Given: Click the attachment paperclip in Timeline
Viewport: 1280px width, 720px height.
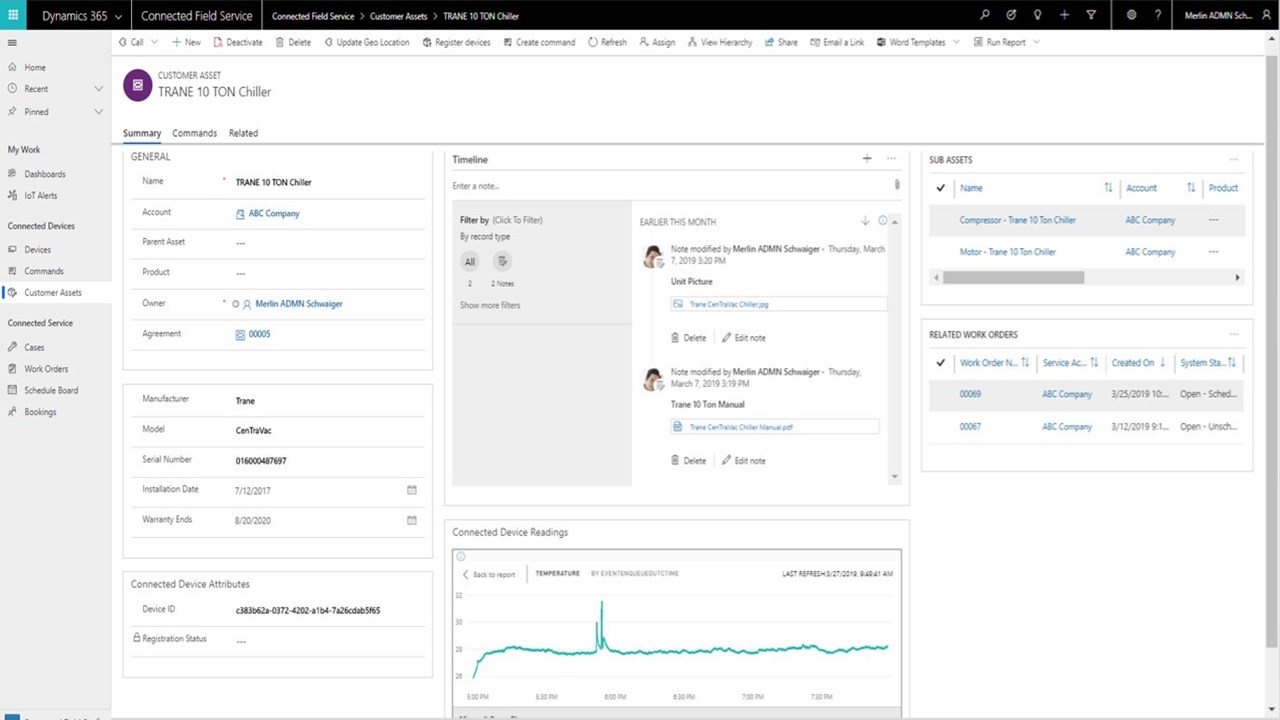Looking at the screenshot, I should 897,185.
